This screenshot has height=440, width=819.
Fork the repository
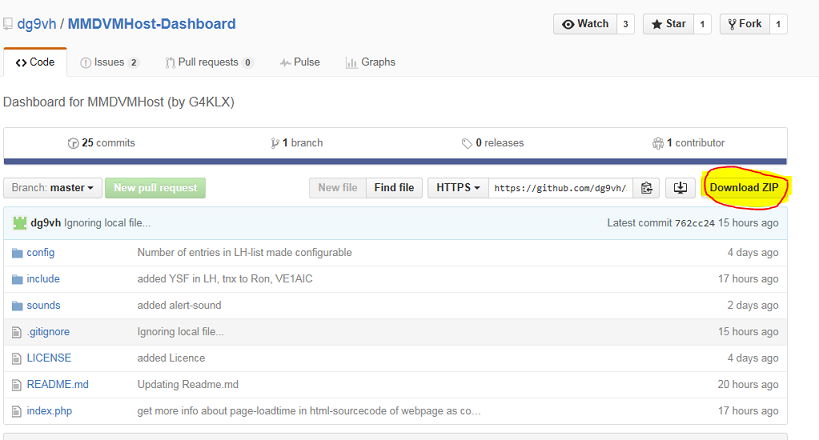(x=743, y=24)
